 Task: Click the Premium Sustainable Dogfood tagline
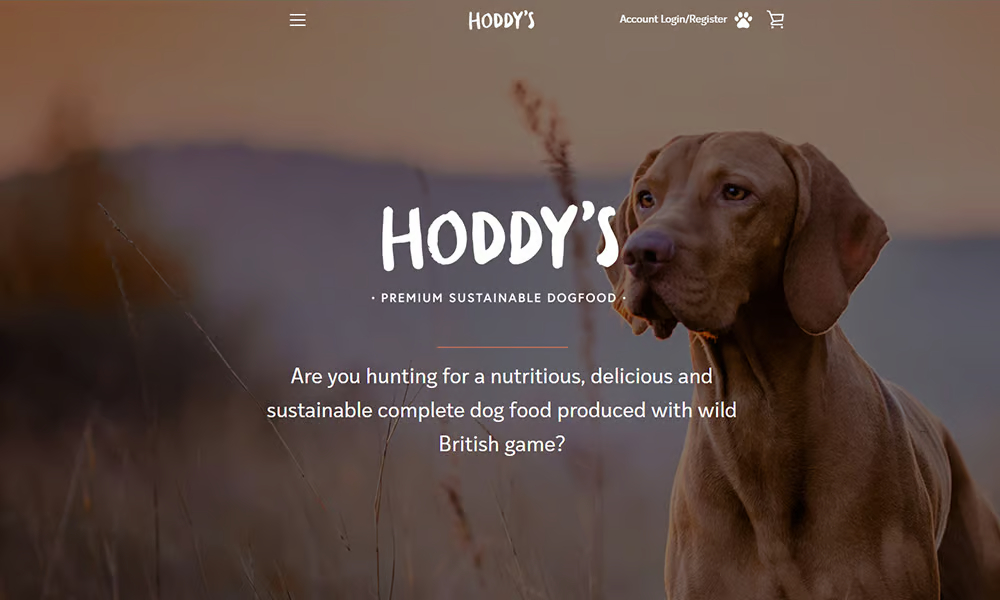(499, 298)
